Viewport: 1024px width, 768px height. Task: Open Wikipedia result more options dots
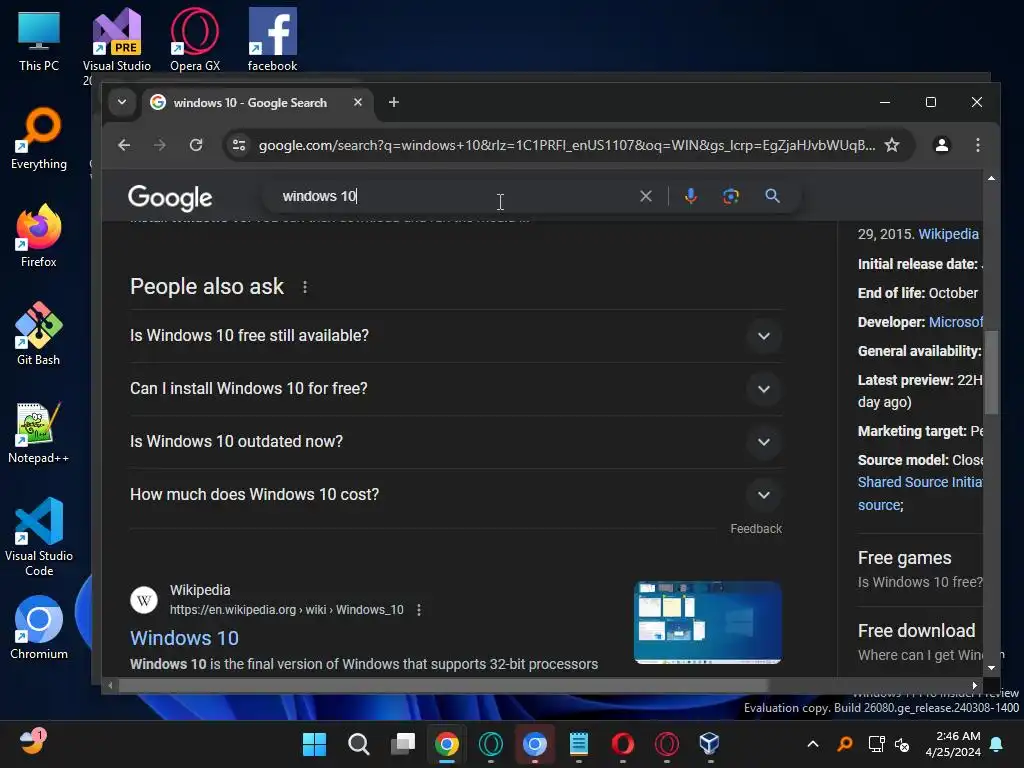(419, 610)
